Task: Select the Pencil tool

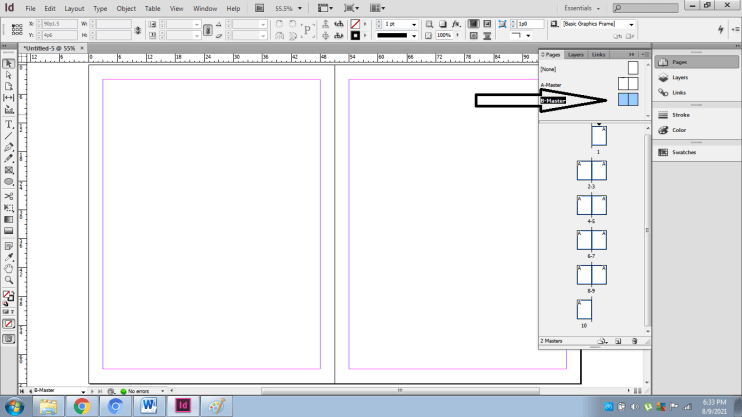Action: point(9,159)
